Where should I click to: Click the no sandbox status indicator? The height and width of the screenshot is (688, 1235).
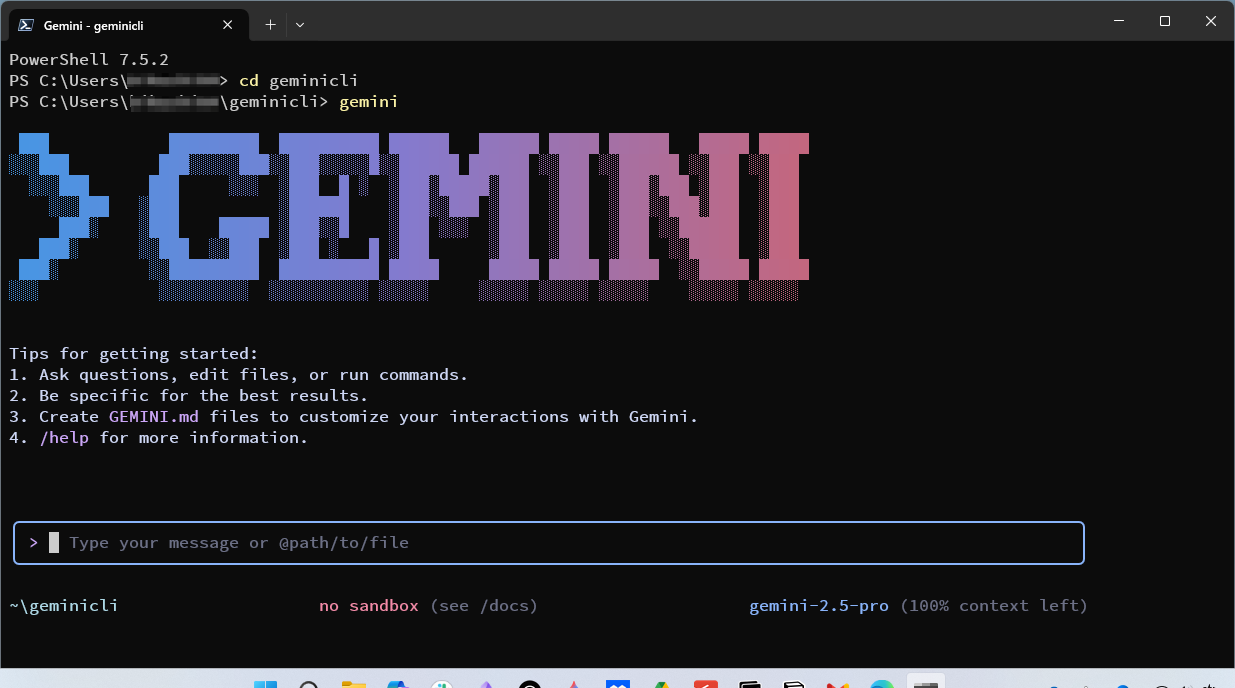tap(368, 605)
